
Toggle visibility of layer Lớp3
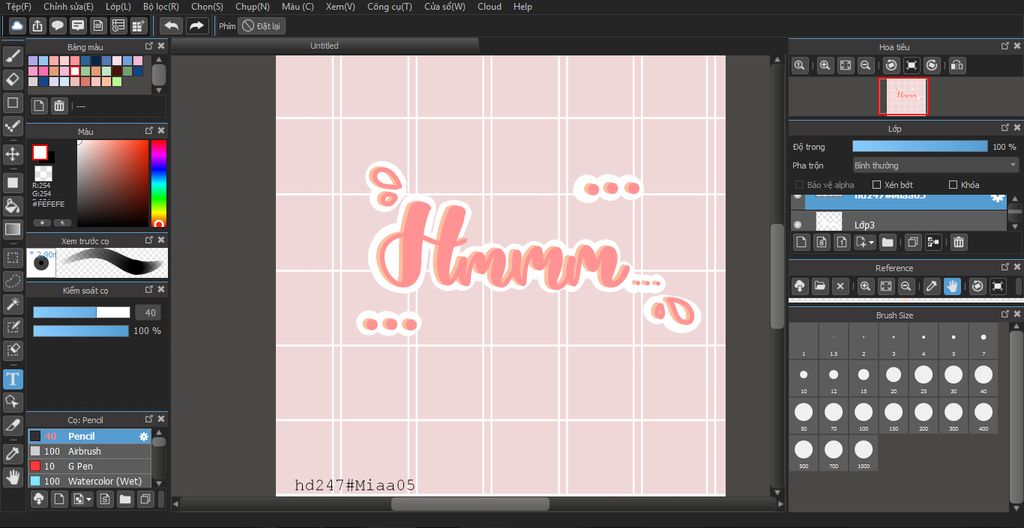pos(797,224)
